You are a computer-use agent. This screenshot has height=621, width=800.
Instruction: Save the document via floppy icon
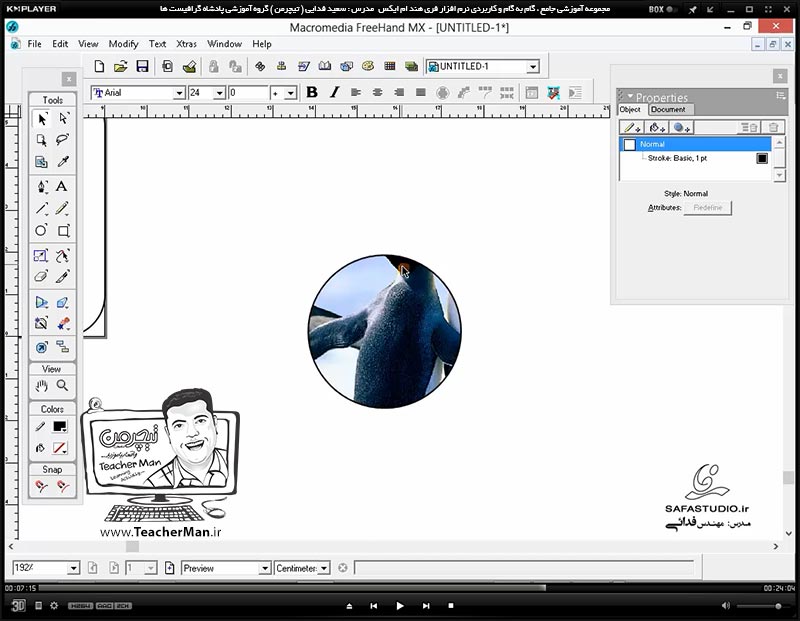tap(142, 66)
